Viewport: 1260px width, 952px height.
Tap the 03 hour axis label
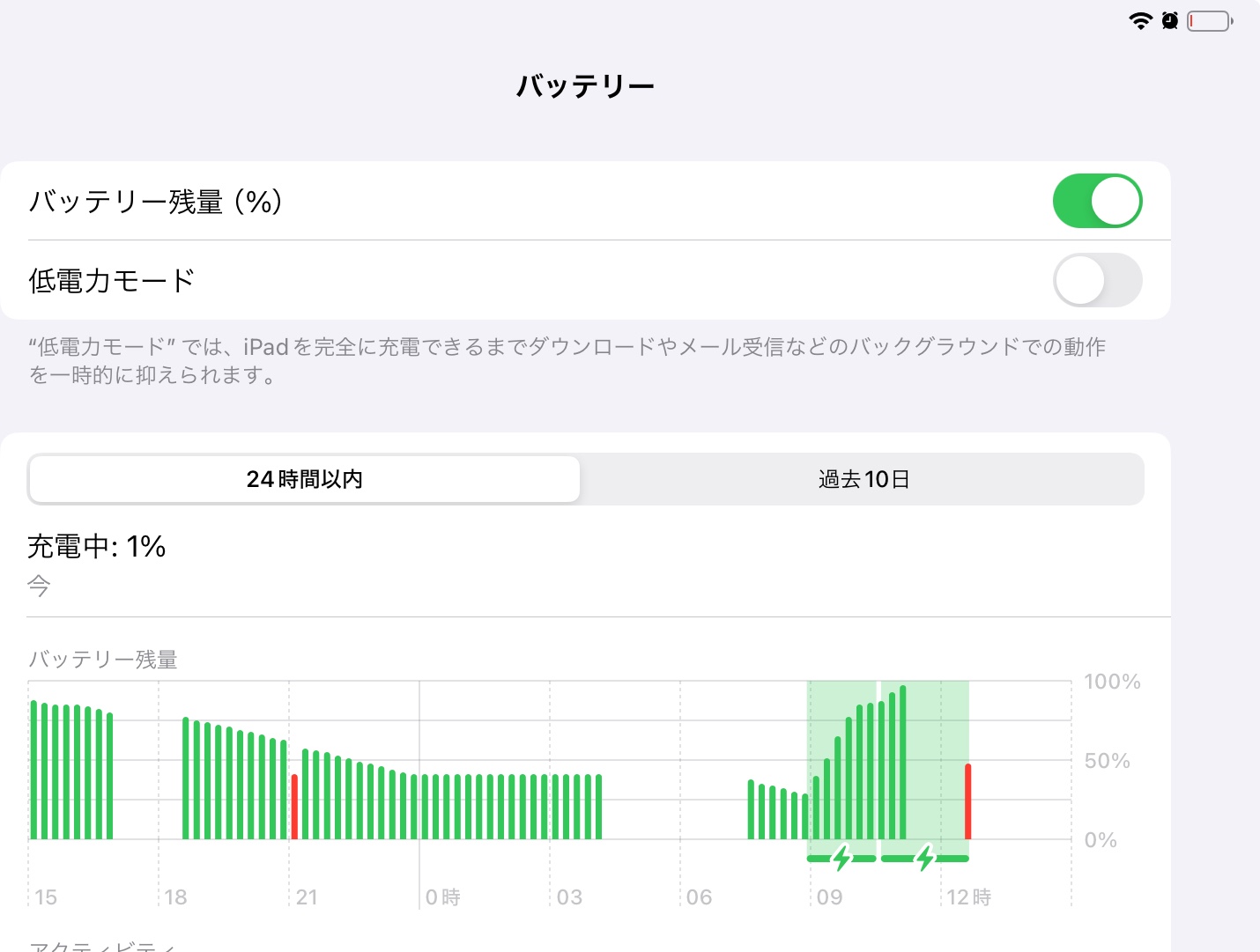point(569,897)
